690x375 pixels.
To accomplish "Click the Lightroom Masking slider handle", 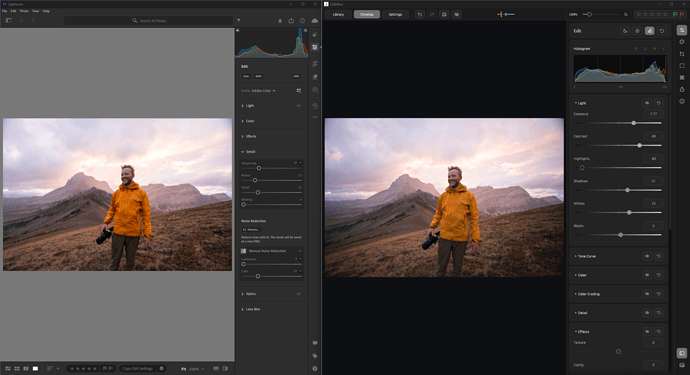I will [x=243, y=205].
